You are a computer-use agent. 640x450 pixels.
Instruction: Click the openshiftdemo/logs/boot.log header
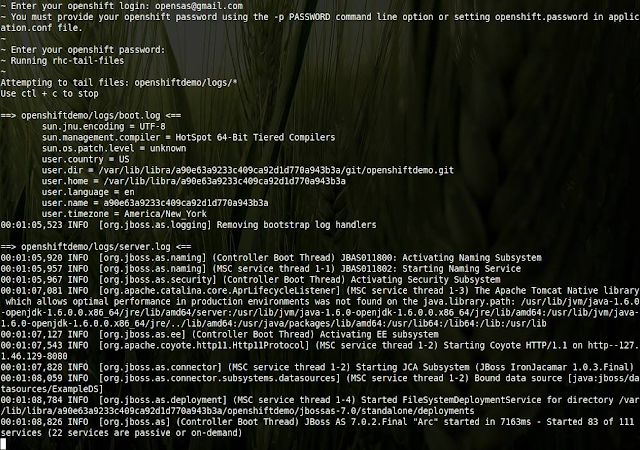pos(91,116)
